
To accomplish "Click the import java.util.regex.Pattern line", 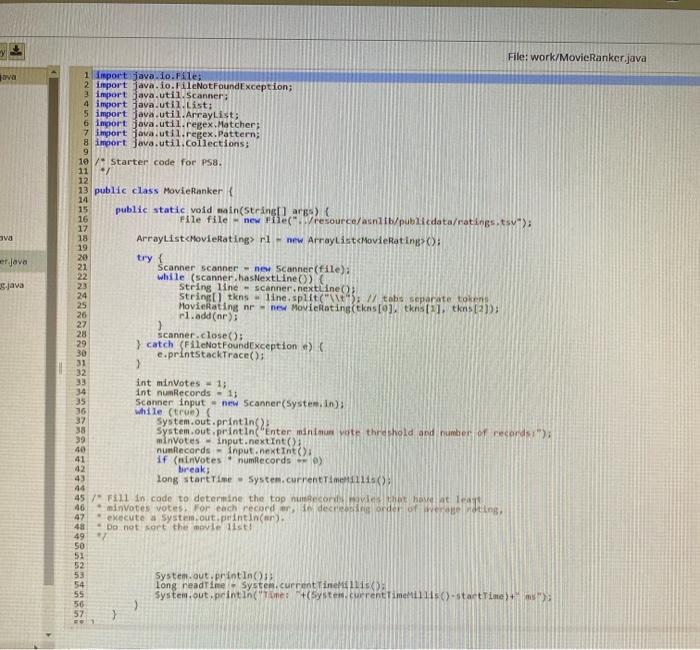I will pos(177,134).
